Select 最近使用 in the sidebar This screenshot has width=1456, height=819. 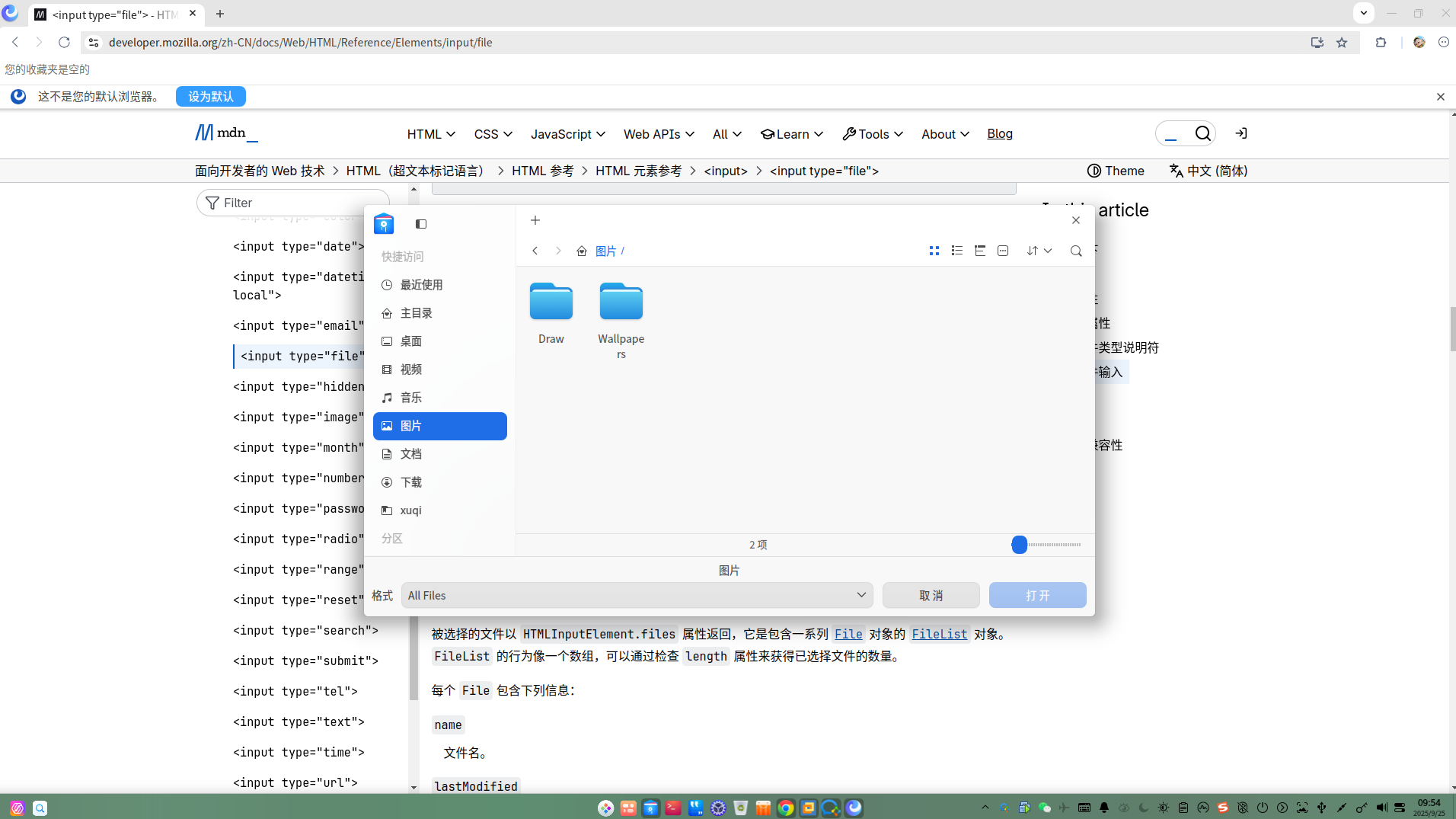click(x=440, y=285)
